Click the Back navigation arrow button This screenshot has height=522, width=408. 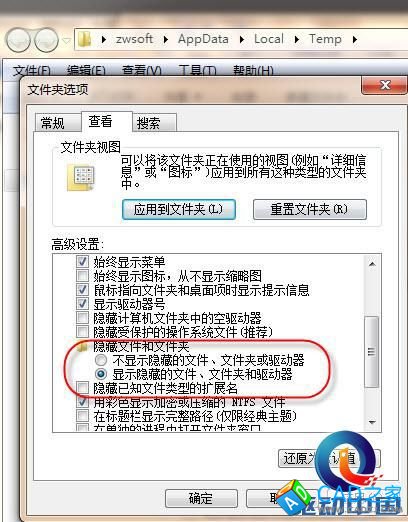[18, 40]
